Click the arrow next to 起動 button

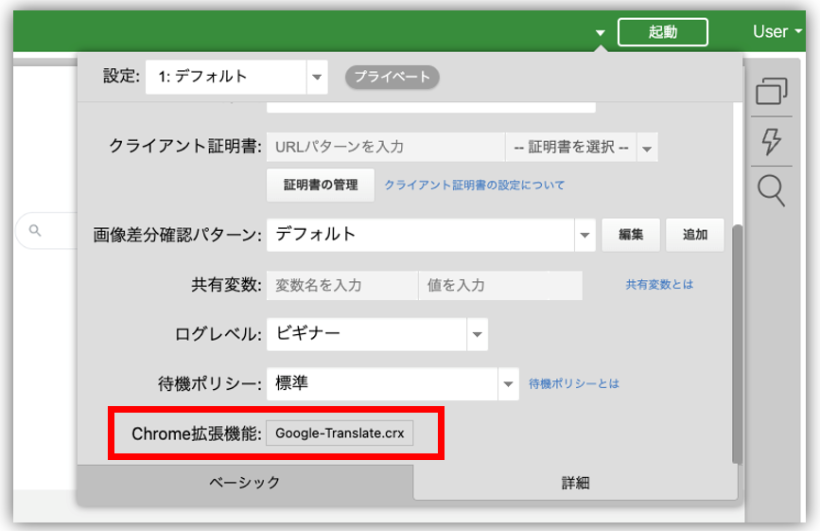pyautogui.click(x=600, y=33)
